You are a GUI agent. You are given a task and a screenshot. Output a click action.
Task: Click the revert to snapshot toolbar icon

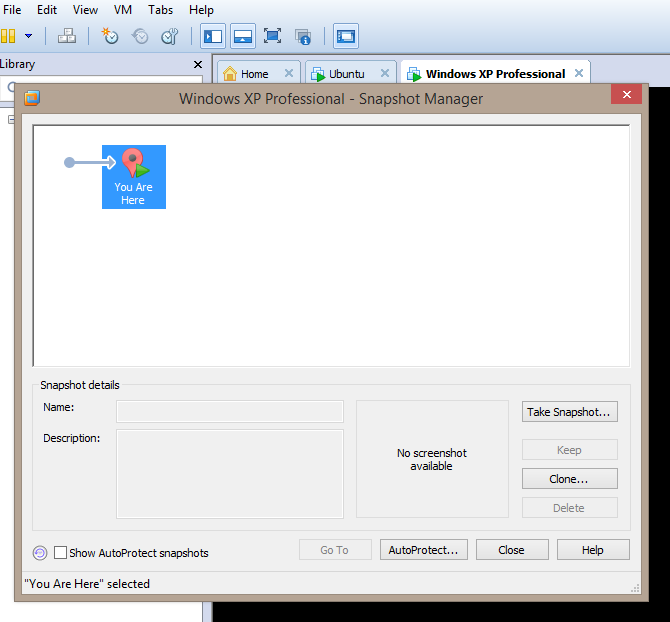coord(140,36)
